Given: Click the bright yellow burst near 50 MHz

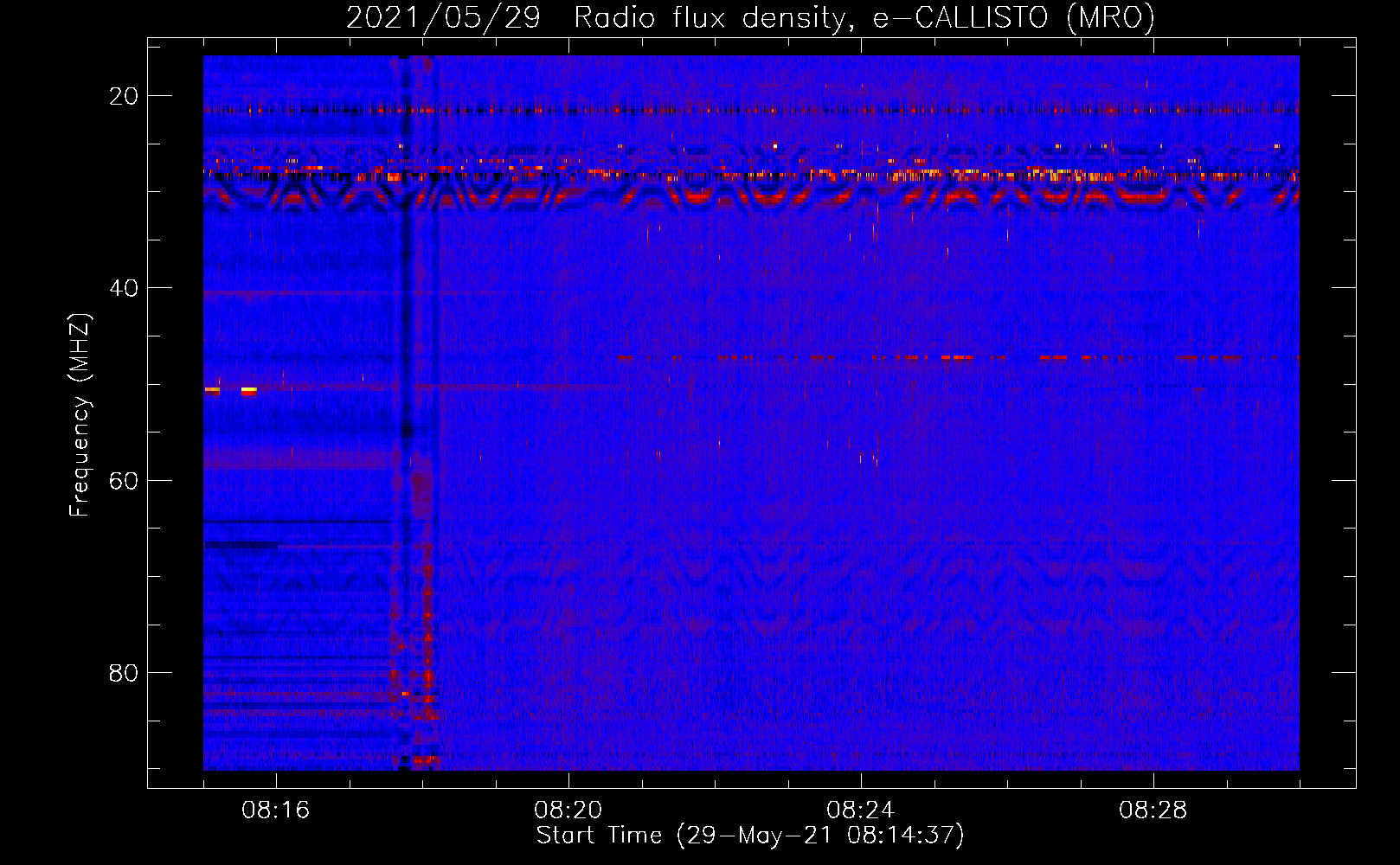Looking at the screenshot, I should click(249, 391).
